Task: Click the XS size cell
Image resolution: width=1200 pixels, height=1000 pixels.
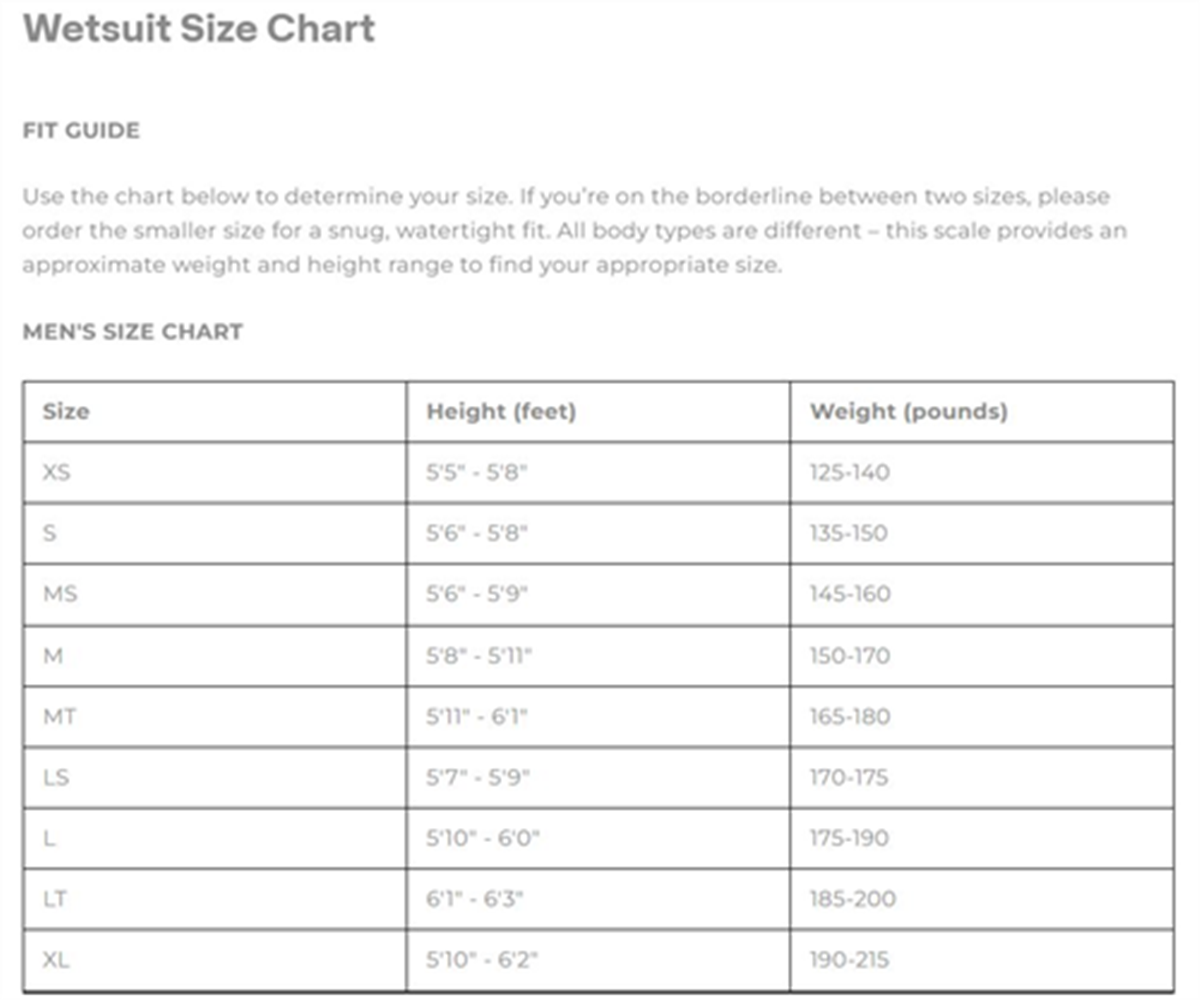Action: click(x=57, y=472)
